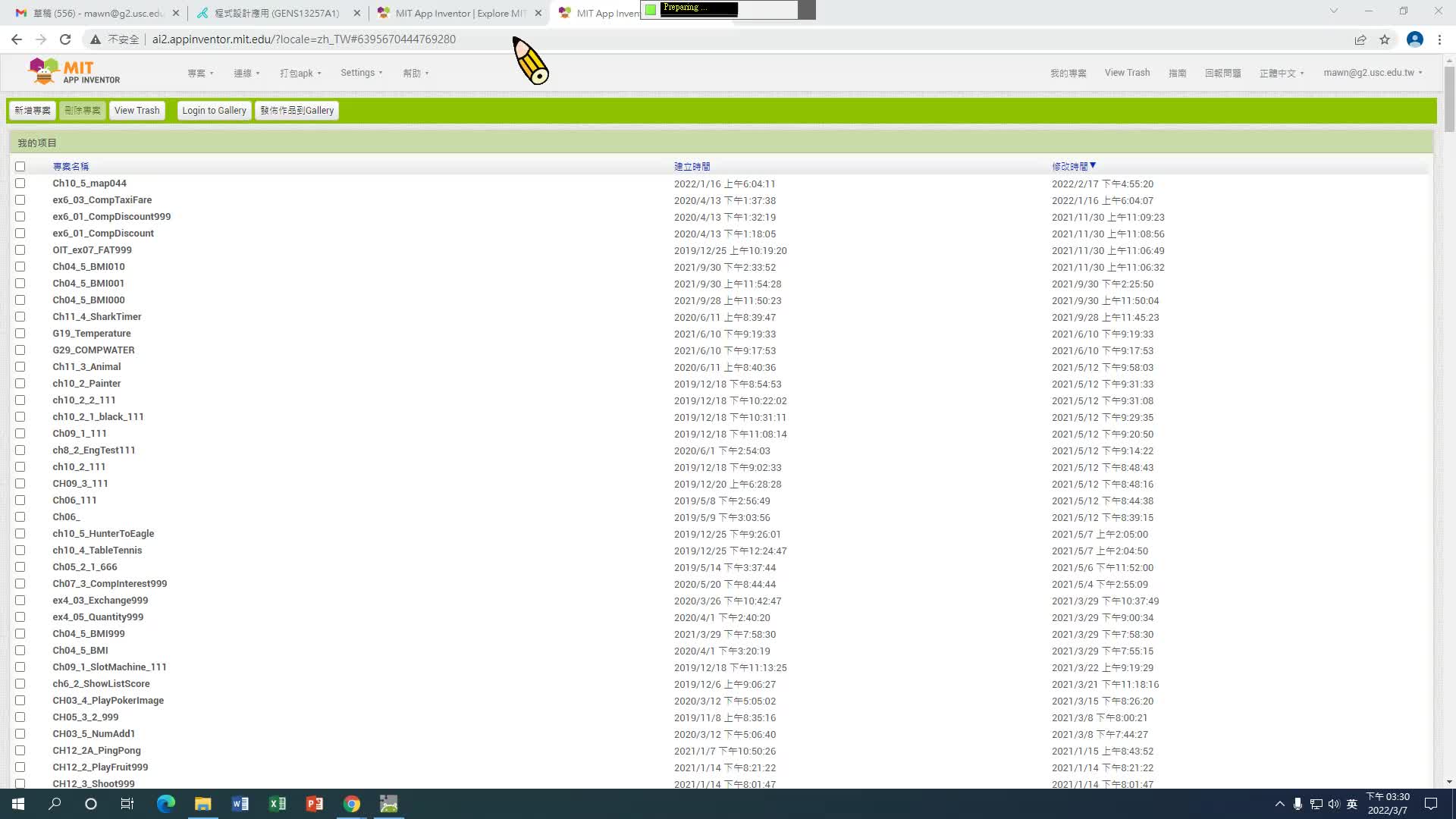Check the box for Ch10_5_map044 project
The width and height of the screenshot is (1456, 819).
point(20,184)
